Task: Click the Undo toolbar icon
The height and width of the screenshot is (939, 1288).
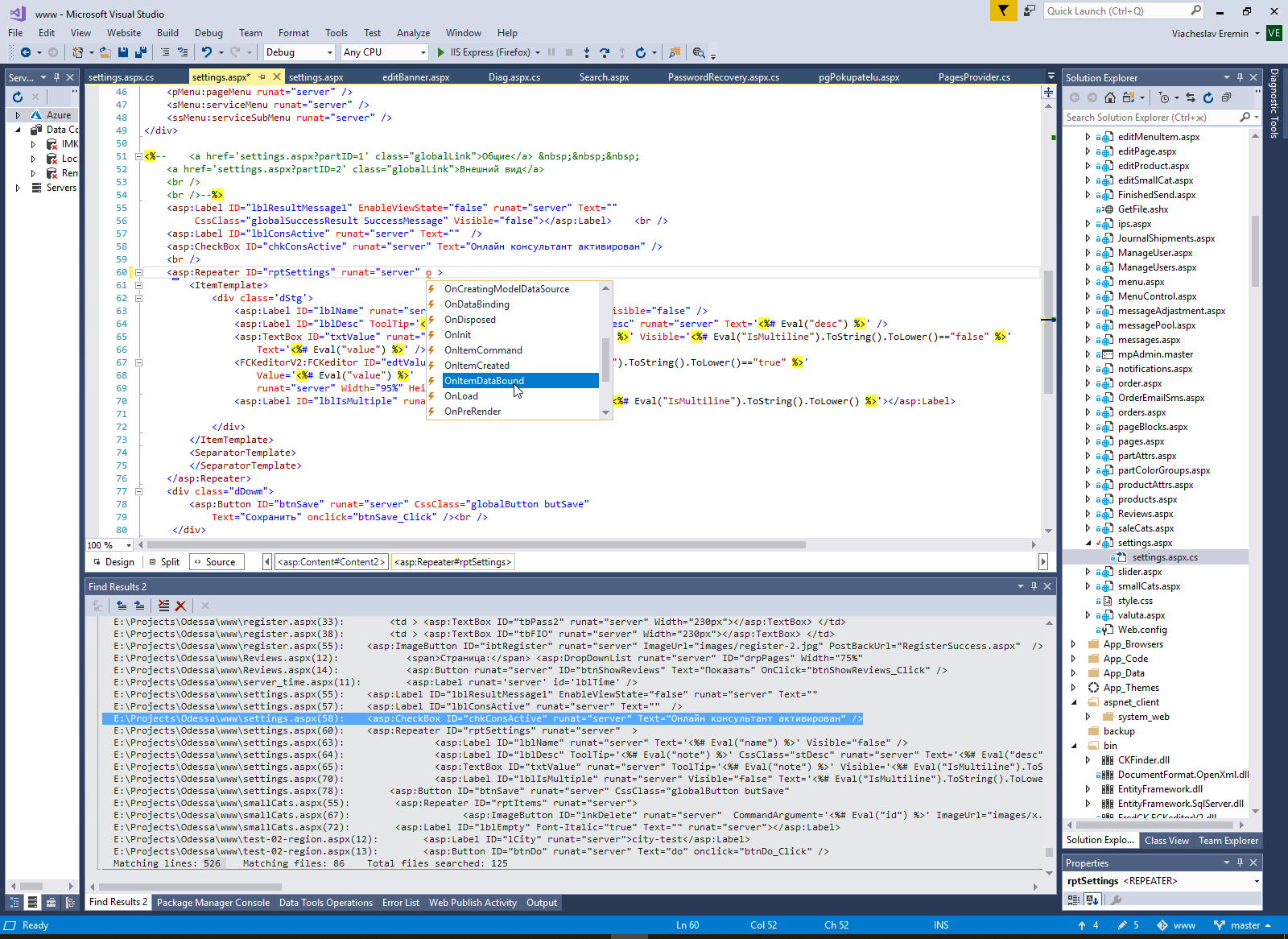Action: 207,52
